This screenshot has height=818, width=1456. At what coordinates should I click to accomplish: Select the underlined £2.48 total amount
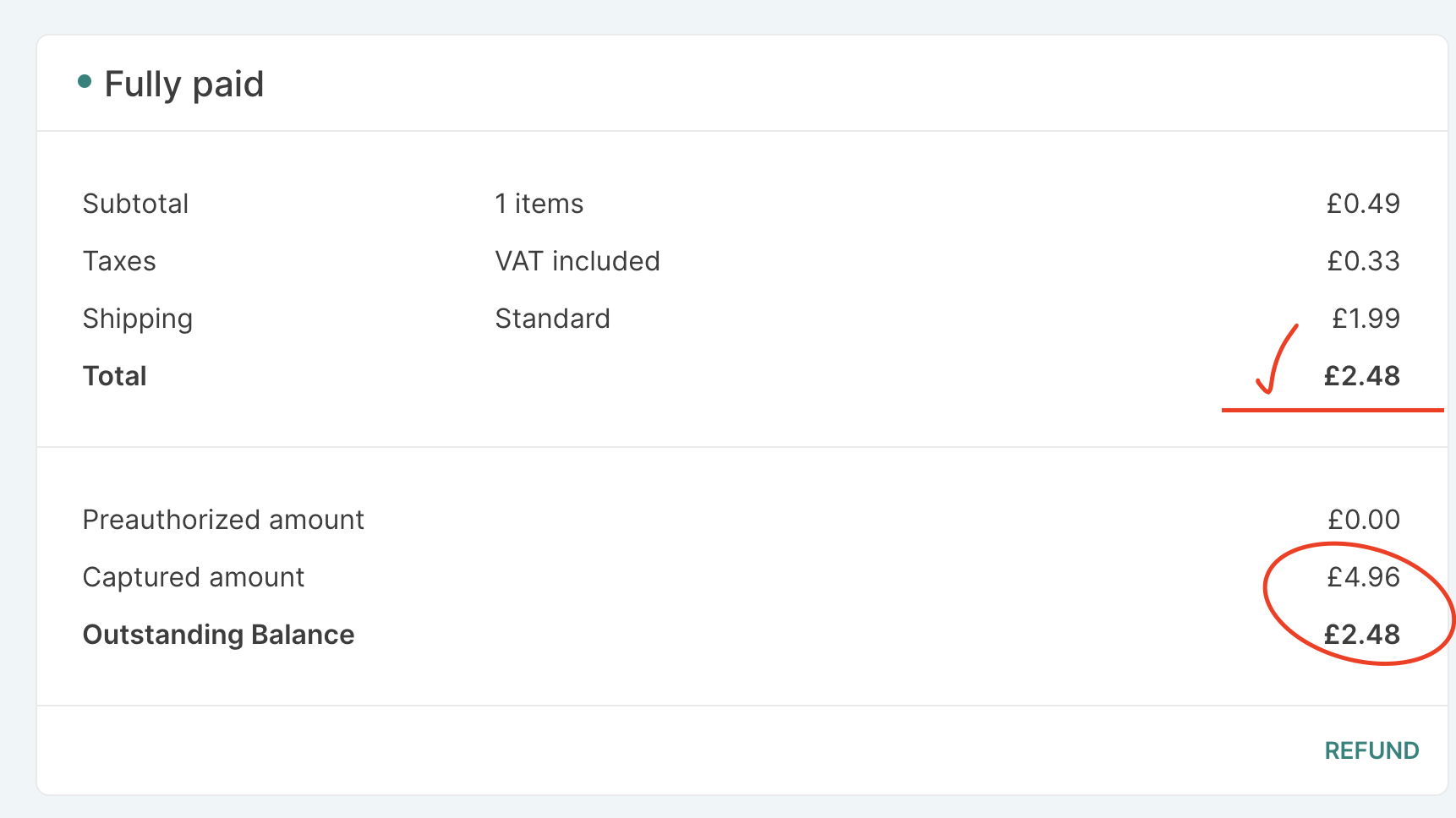pos(1362,376)
